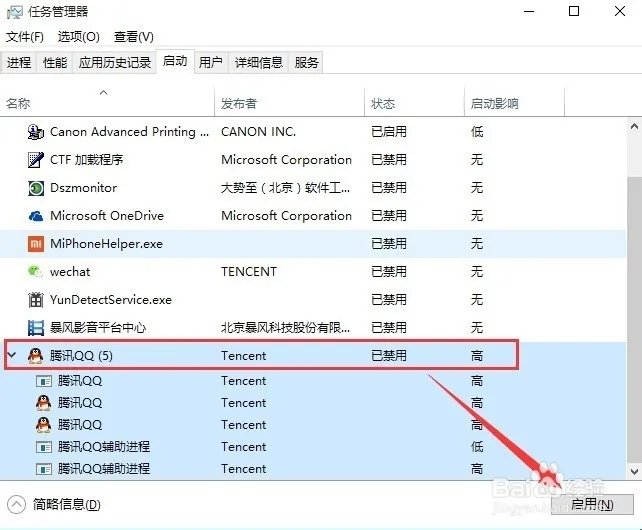This screenshot has height=530, width=642.
Task: Click 已启用 status of Canon row
Action: coord(389,132)
